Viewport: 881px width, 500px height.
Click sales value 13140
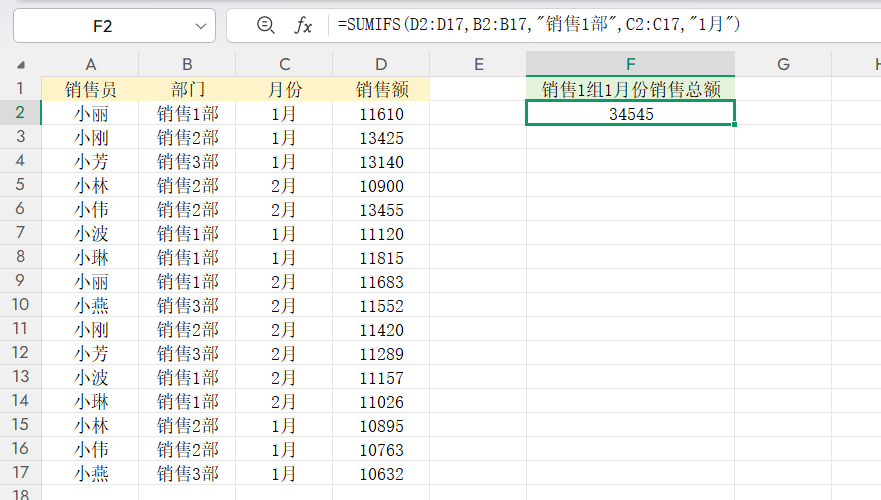coord(381,162)
